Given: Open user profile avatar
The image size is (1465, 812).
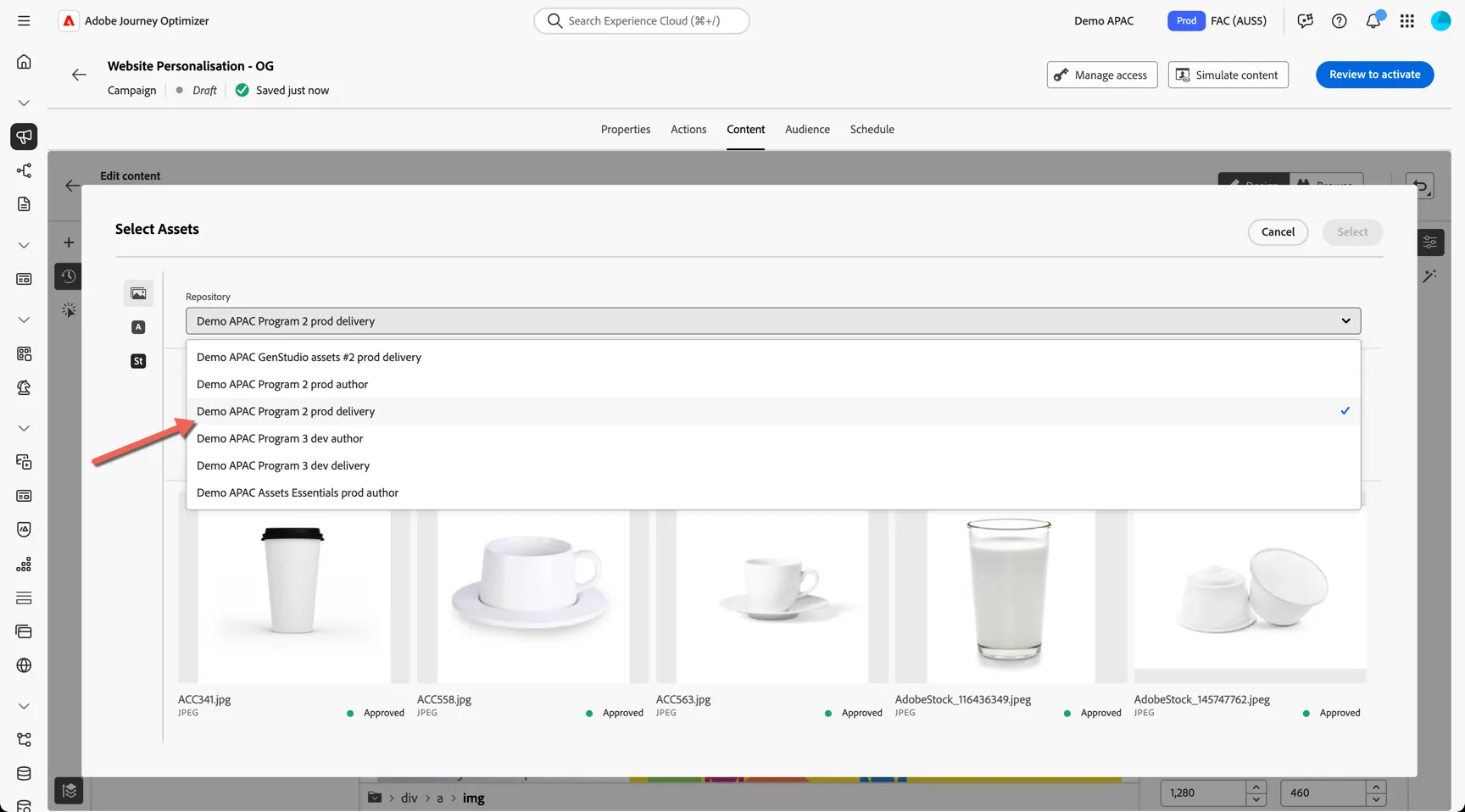Looking at the screenshot, I should point(1440,21).
